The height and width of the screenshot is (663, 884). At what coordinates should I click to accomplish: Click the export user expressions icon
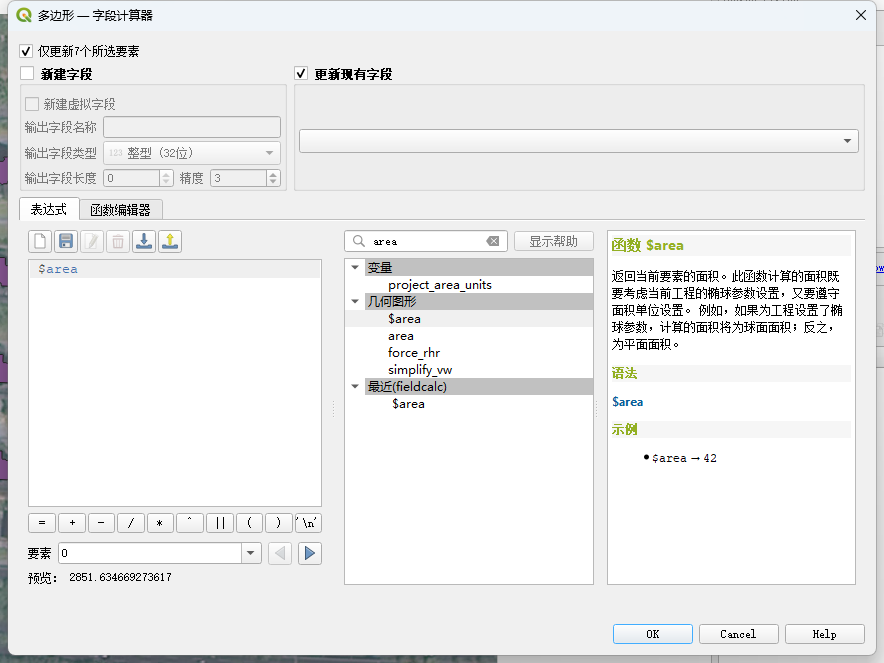170,241
